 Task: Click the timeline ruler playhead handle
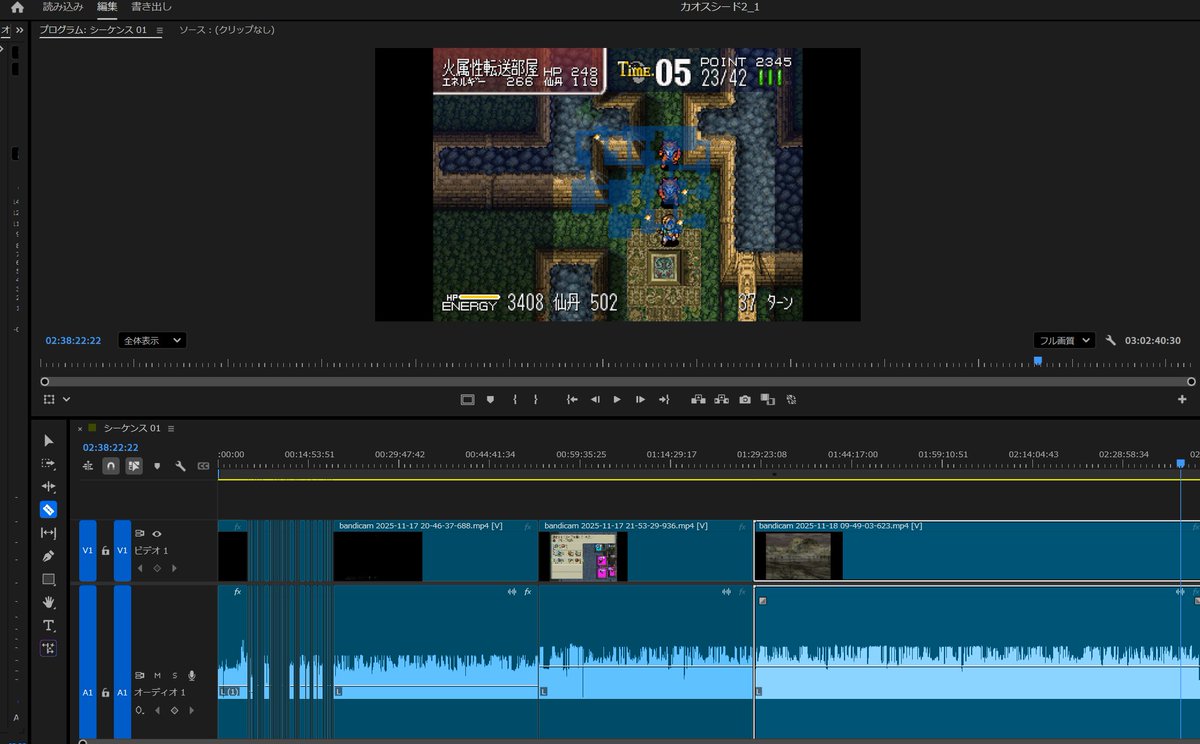1181,463
